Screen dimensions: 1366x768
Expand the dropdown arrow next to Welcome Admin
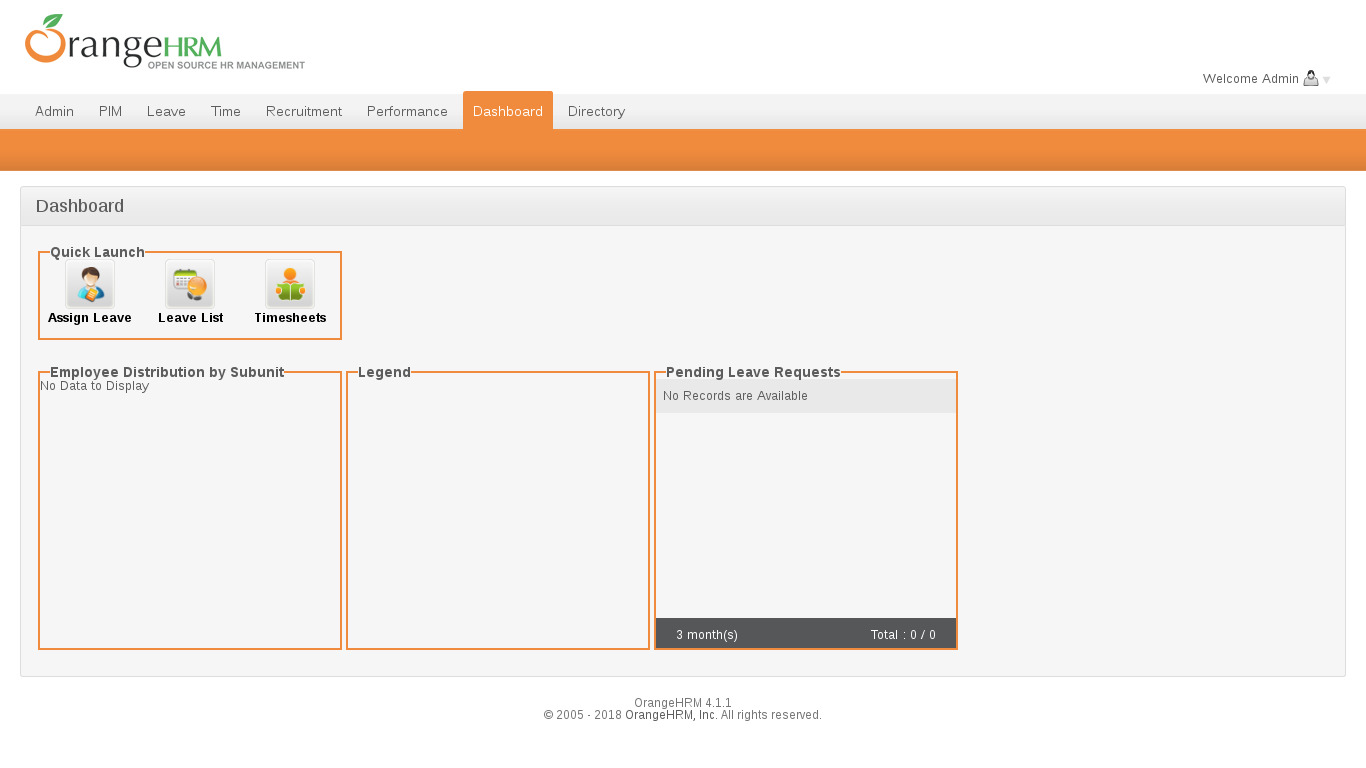click(1327, 80)
